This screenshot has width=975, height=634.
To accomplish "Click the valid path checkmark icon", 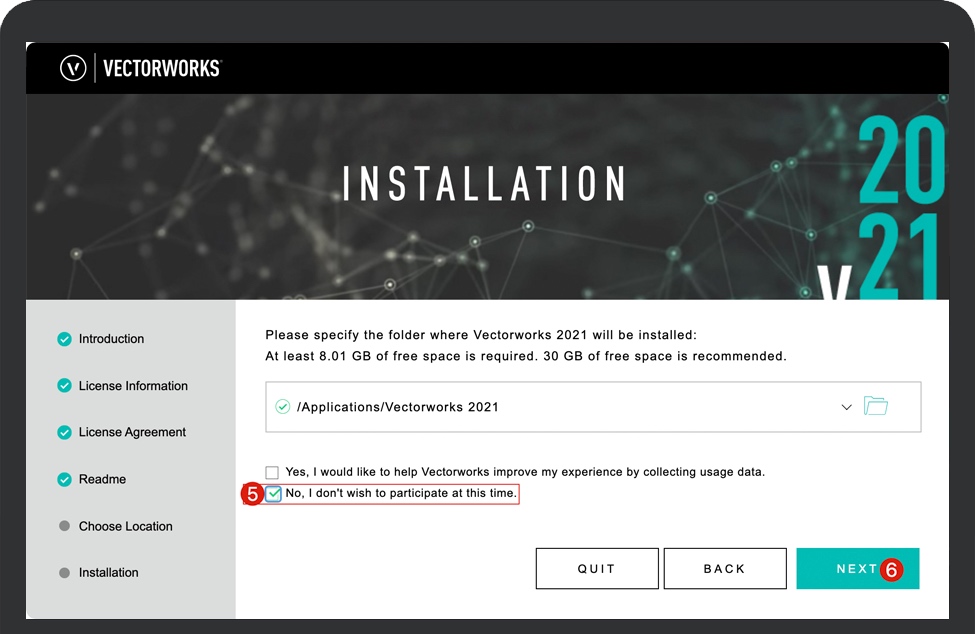I will coord(282,407).
